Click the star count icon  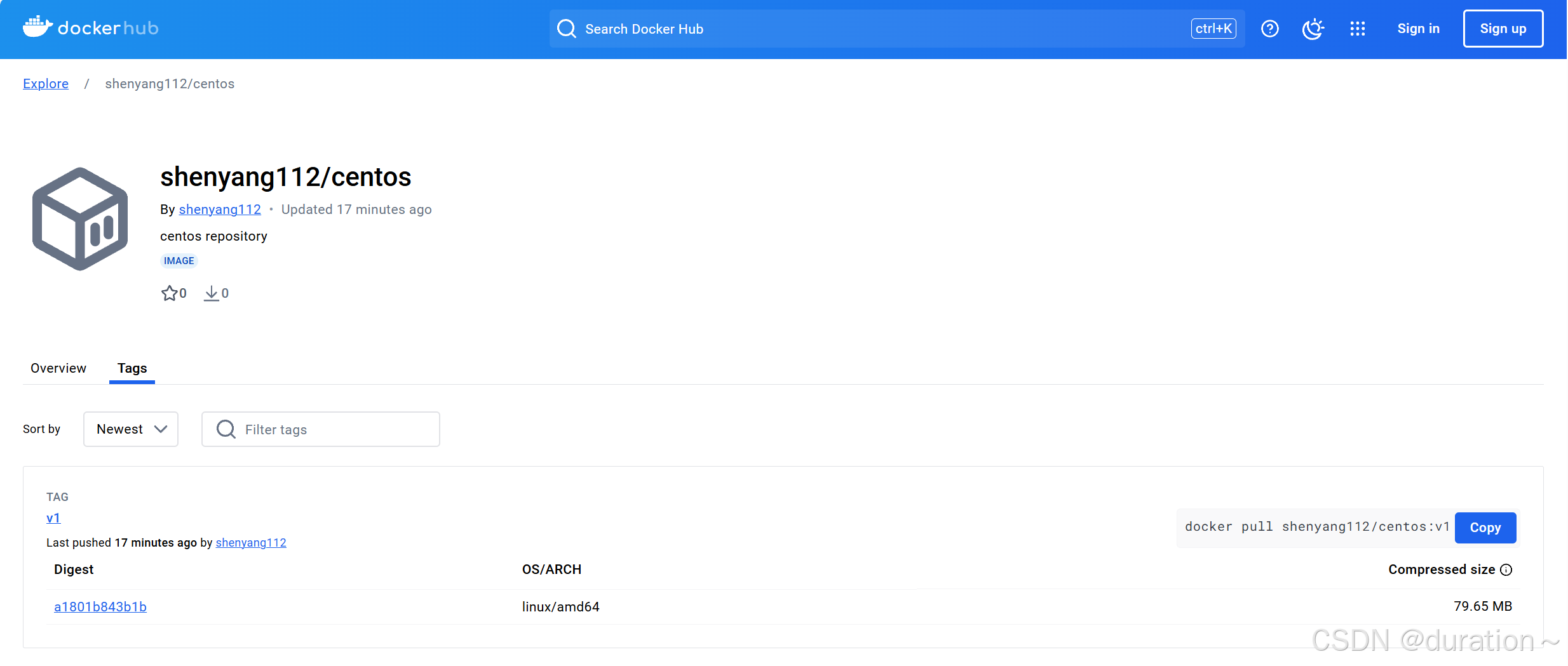tap(169, 293)
